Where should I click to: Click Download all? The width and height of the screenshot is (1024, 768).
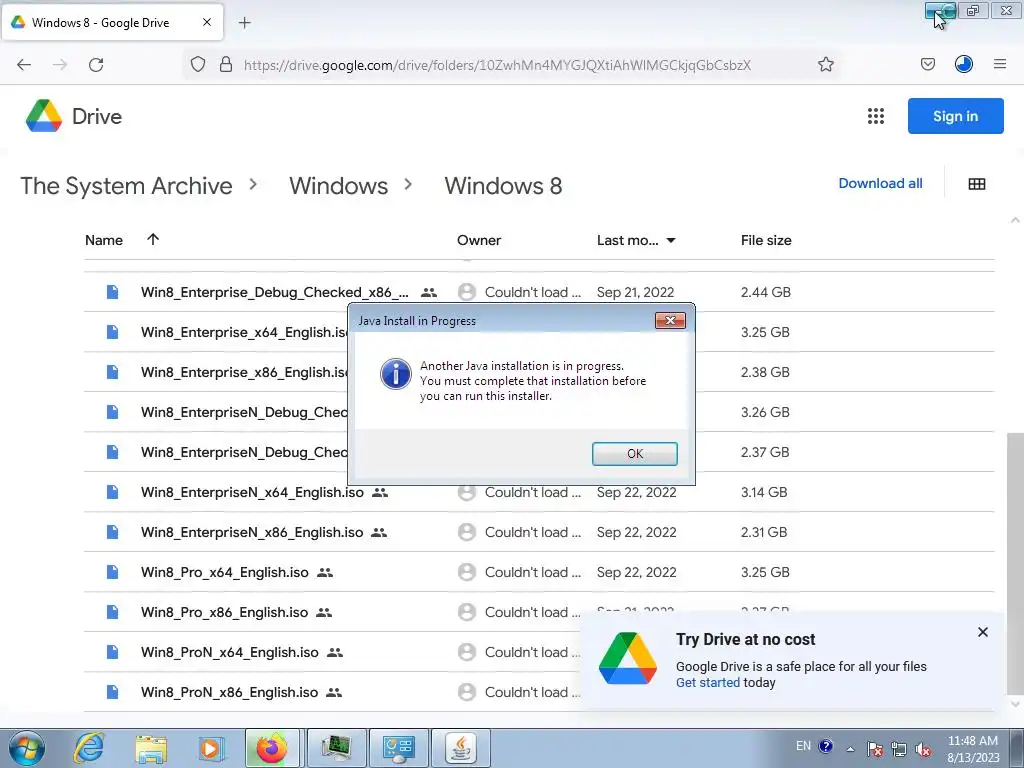(880, 184)
